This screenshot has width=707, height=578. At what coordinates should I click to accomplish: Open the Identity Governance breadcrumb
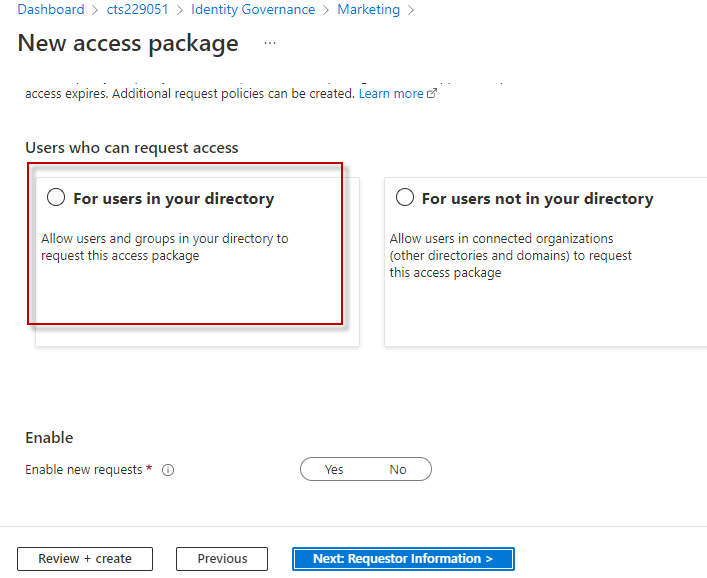pyautogui.click(x=252, y=10)
